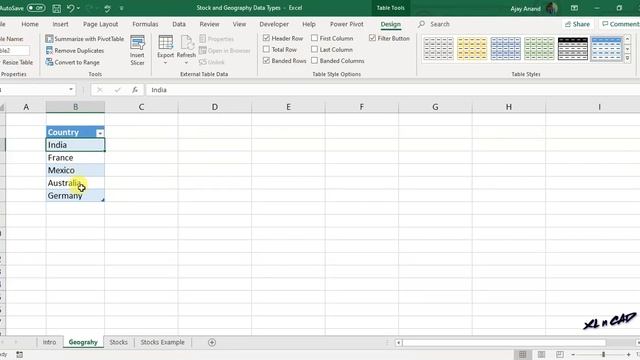Click Insert Slicer
The height and width of the screenshot is (360, 640).
point(137,51)
